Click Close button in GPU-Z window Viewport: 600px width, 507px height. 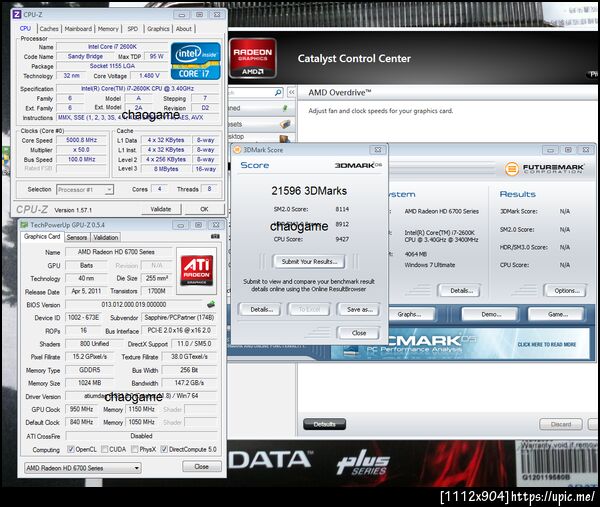click(202, 466)
